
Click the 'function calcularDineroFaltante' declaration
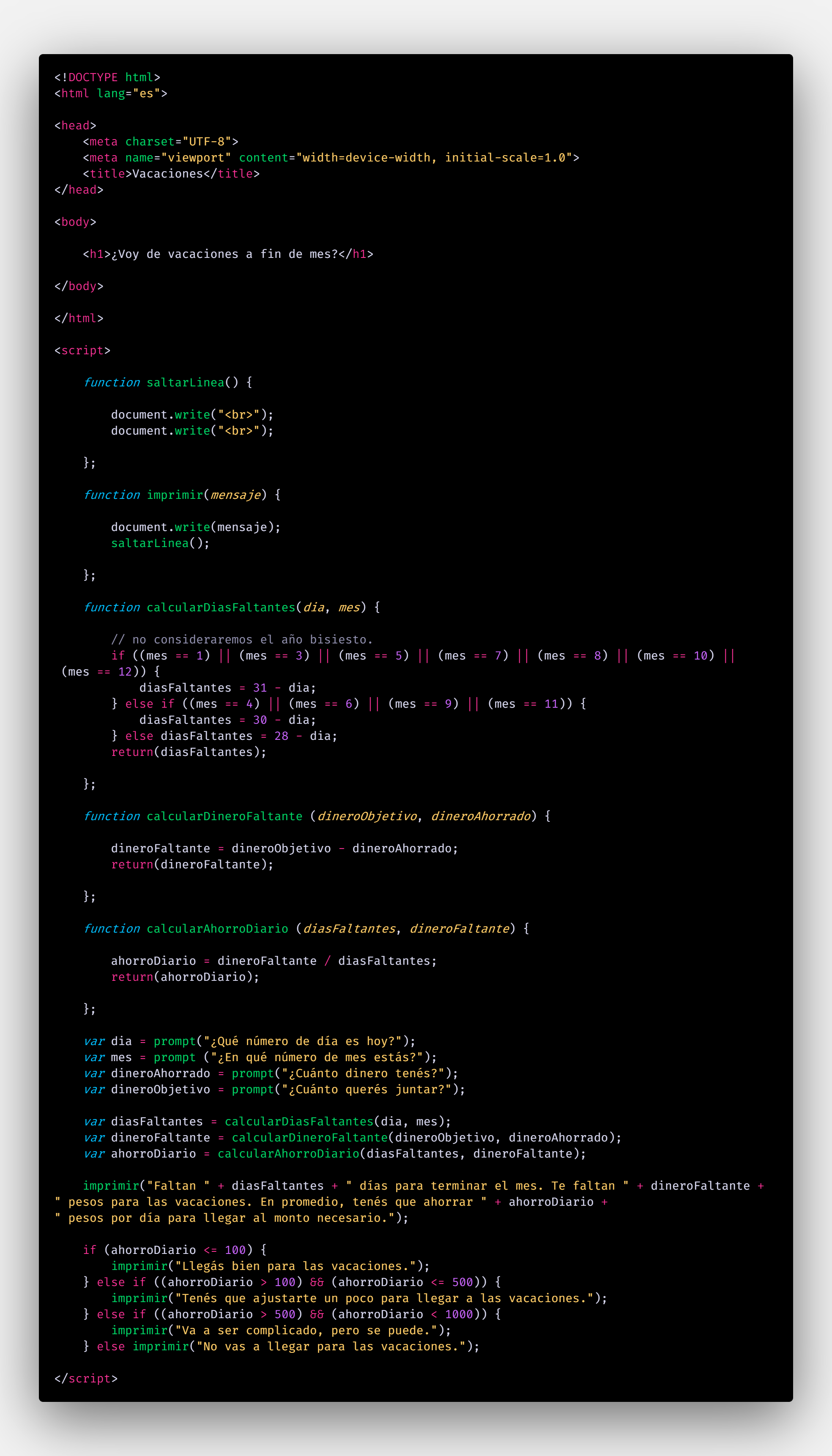(x=317, y=816)
